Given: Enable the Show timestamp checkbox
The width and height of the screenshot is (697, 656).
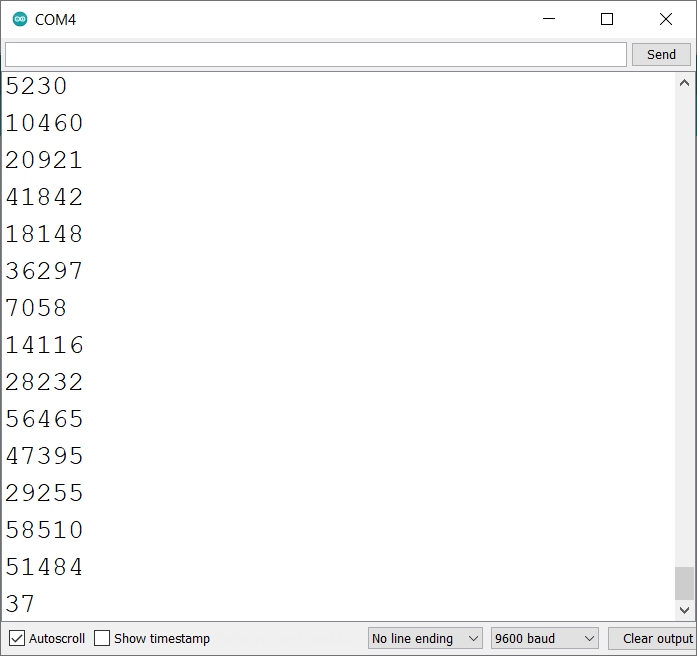Looking at the screenshot, I should click(x=102, y=638).
